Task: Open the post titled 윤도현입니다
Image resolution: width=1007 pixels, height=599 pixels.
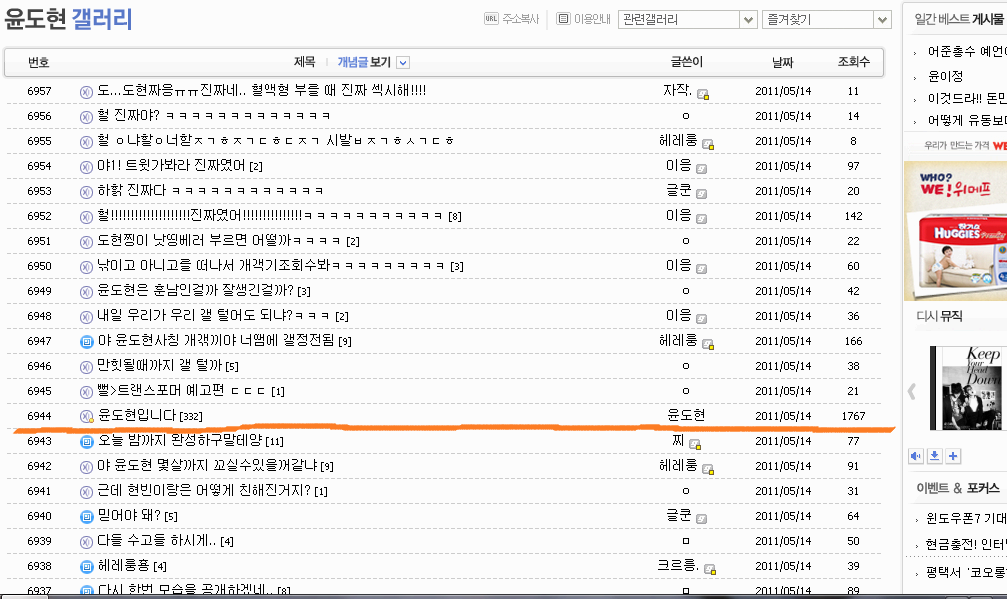Action: coord(137,415)
